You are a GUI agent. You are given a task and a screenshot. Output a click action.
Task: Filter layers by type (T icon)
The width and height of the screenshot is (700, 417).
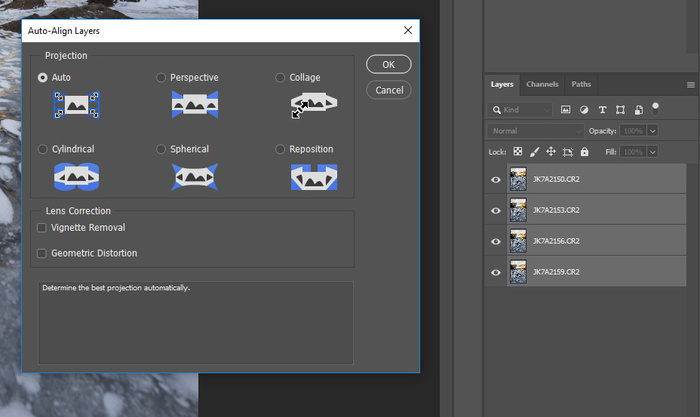pyautogui.click(x=602, y=109)
